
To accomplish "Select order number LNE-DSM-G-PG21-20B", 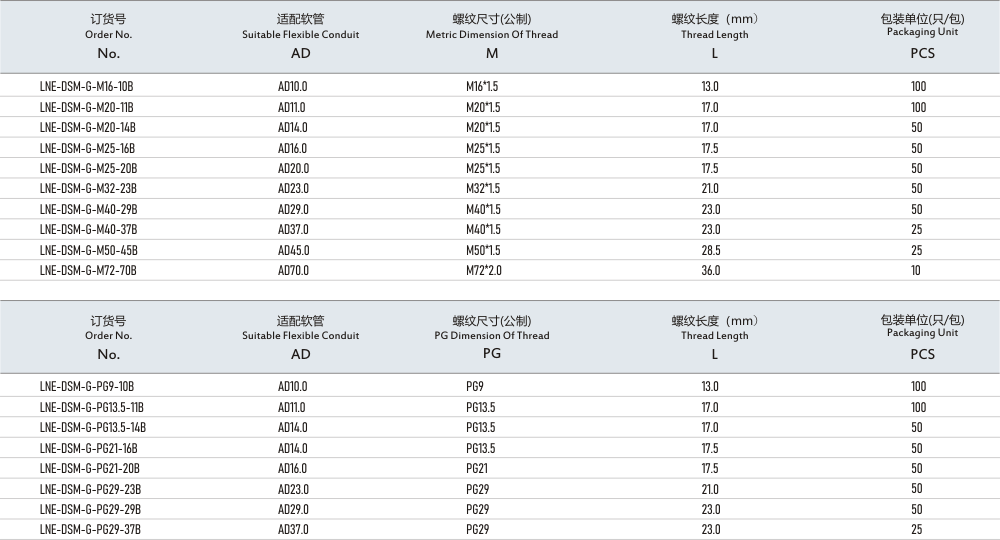I will 89,468.
